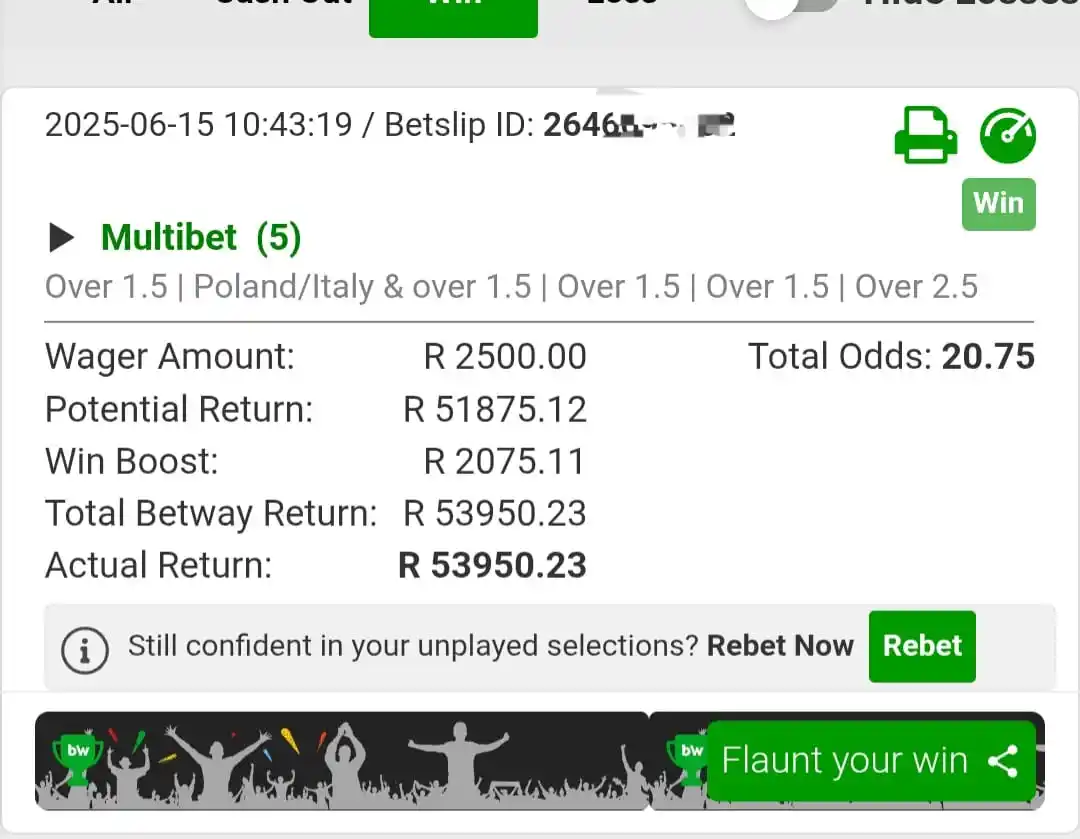
Task: Open the Multibet (5) heading
Action: point(201,238)
